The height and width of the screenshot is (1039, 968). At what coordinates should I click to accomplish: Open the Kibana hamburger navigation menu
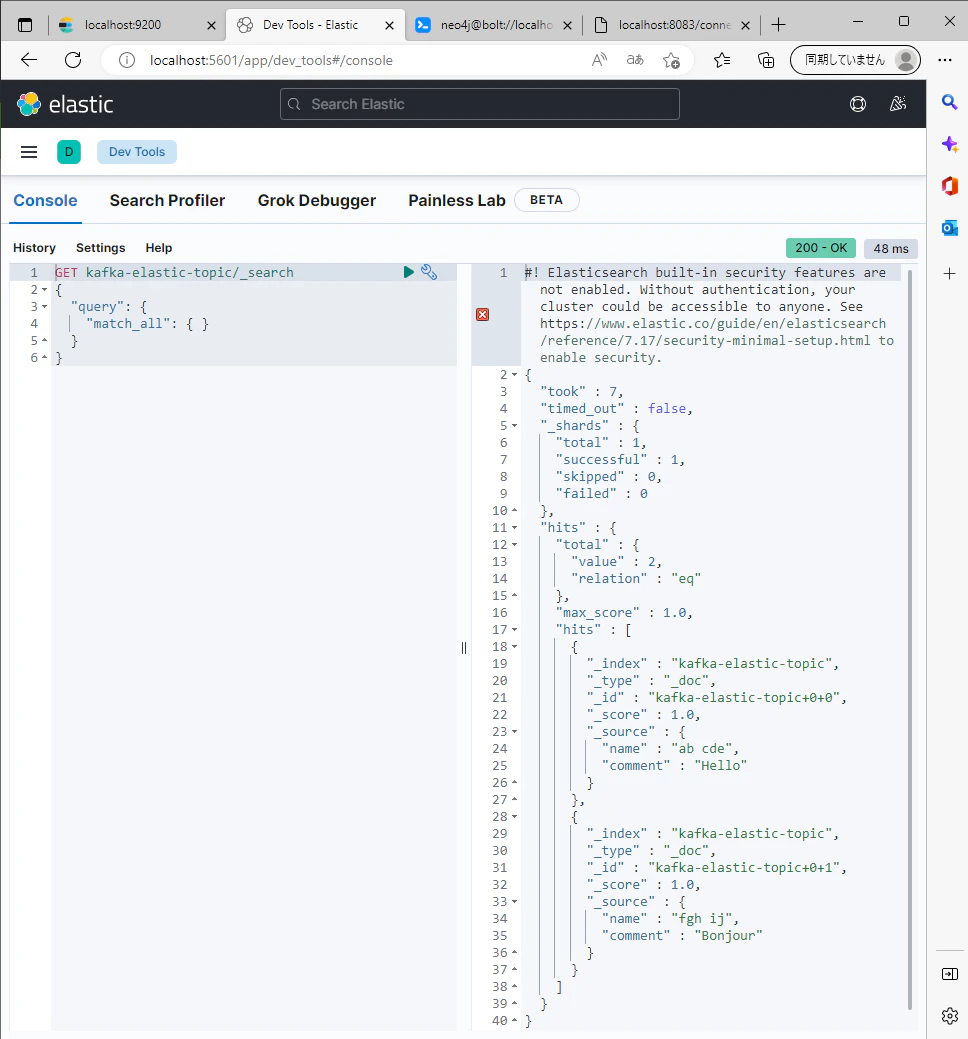[x=29, y=152]
